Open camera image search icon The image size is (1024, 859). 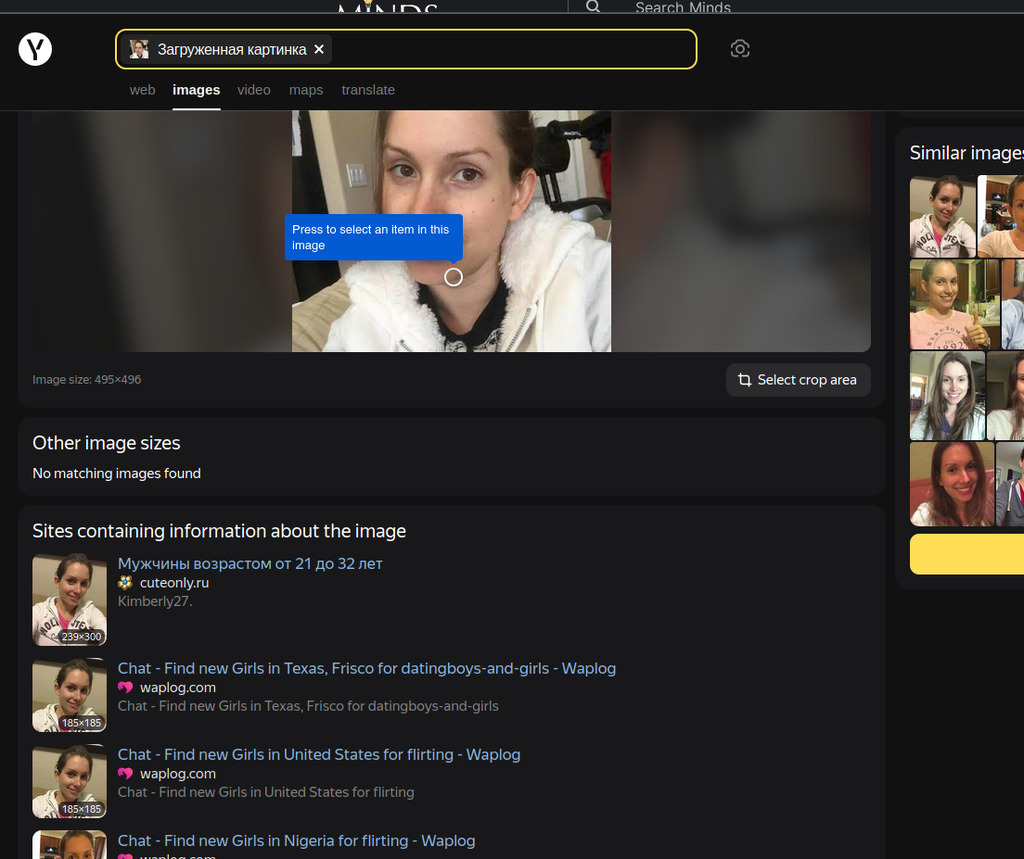[x=739, y=49]
